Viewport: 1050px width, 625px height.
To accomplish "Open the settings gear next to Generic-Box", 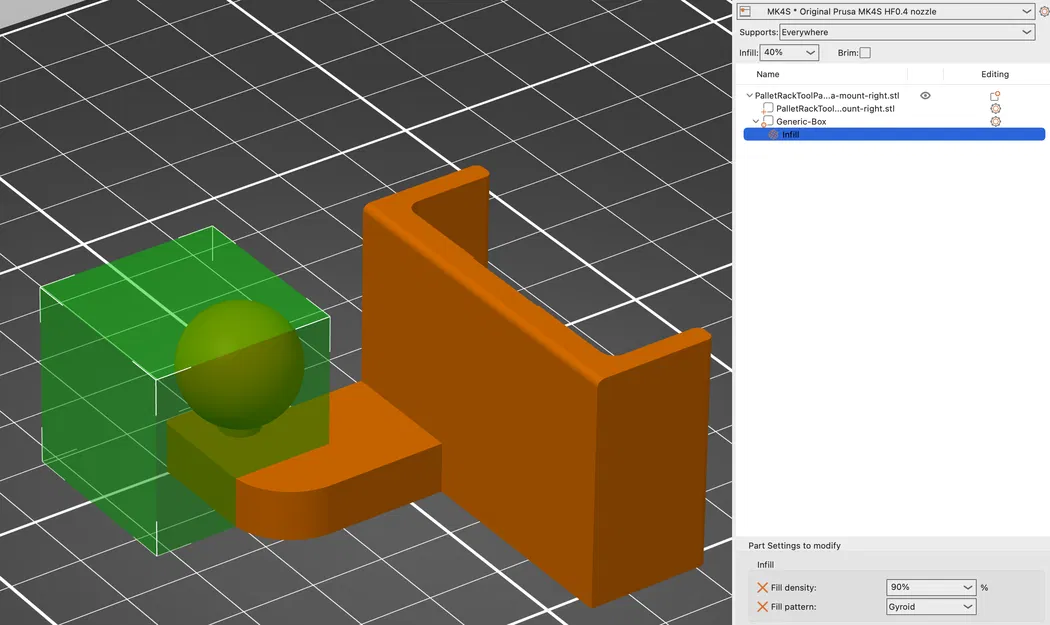I will pos(995,121).
